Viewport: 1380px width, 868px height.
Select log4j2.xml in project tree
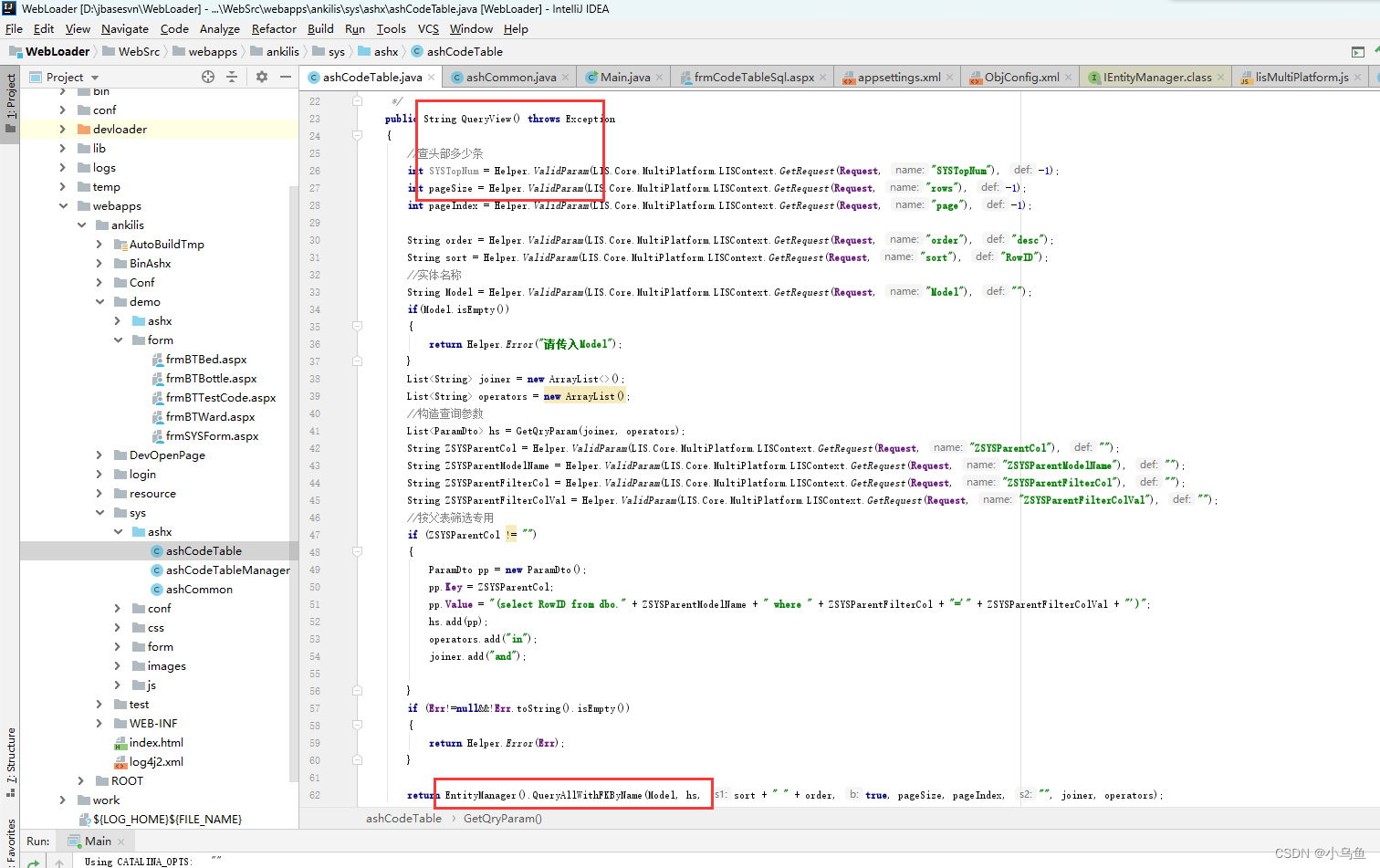156,762
